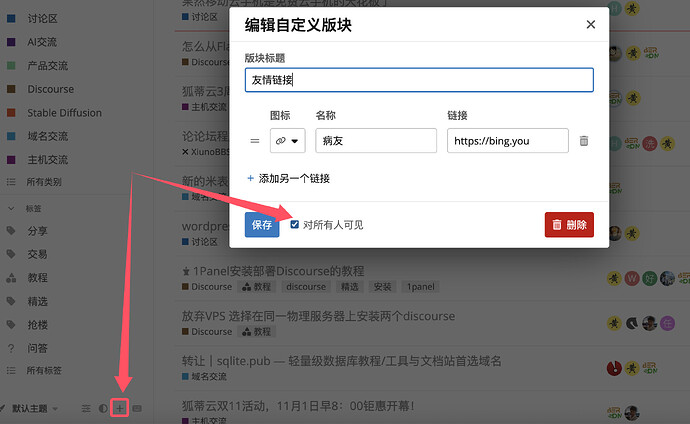Click the 名称 input containing 病友
Viewport: 690px width, 424px height.
pos(376,141)
